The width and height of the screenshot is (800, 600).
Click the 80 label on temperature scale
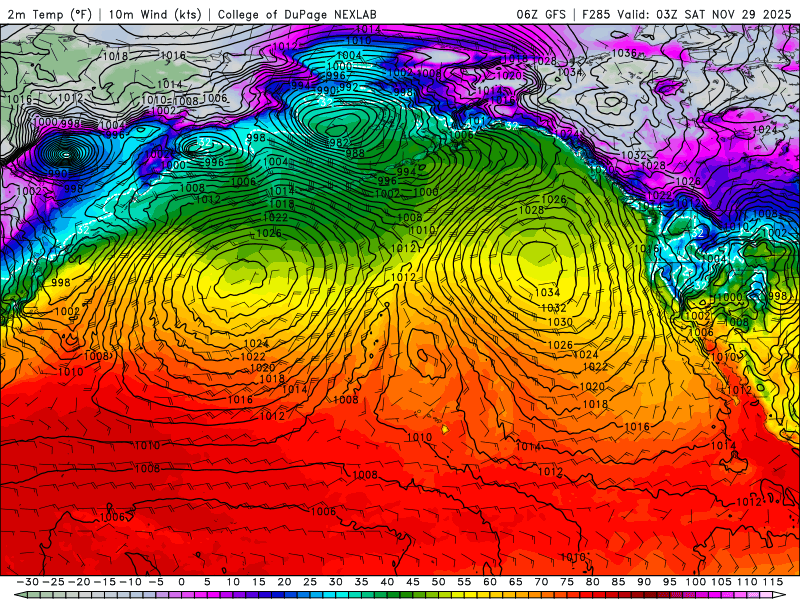pyautogui.click(x=592, y=582)
